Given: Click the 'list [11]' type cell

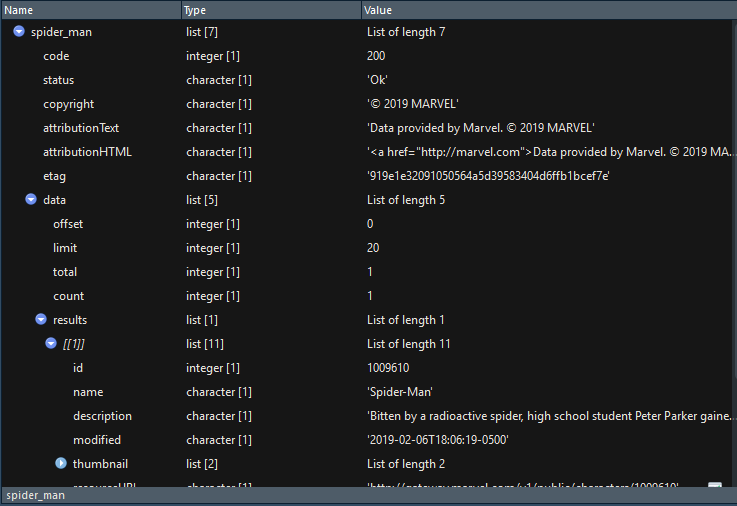Looking at the screenshot, I should [x=205, y=344].
